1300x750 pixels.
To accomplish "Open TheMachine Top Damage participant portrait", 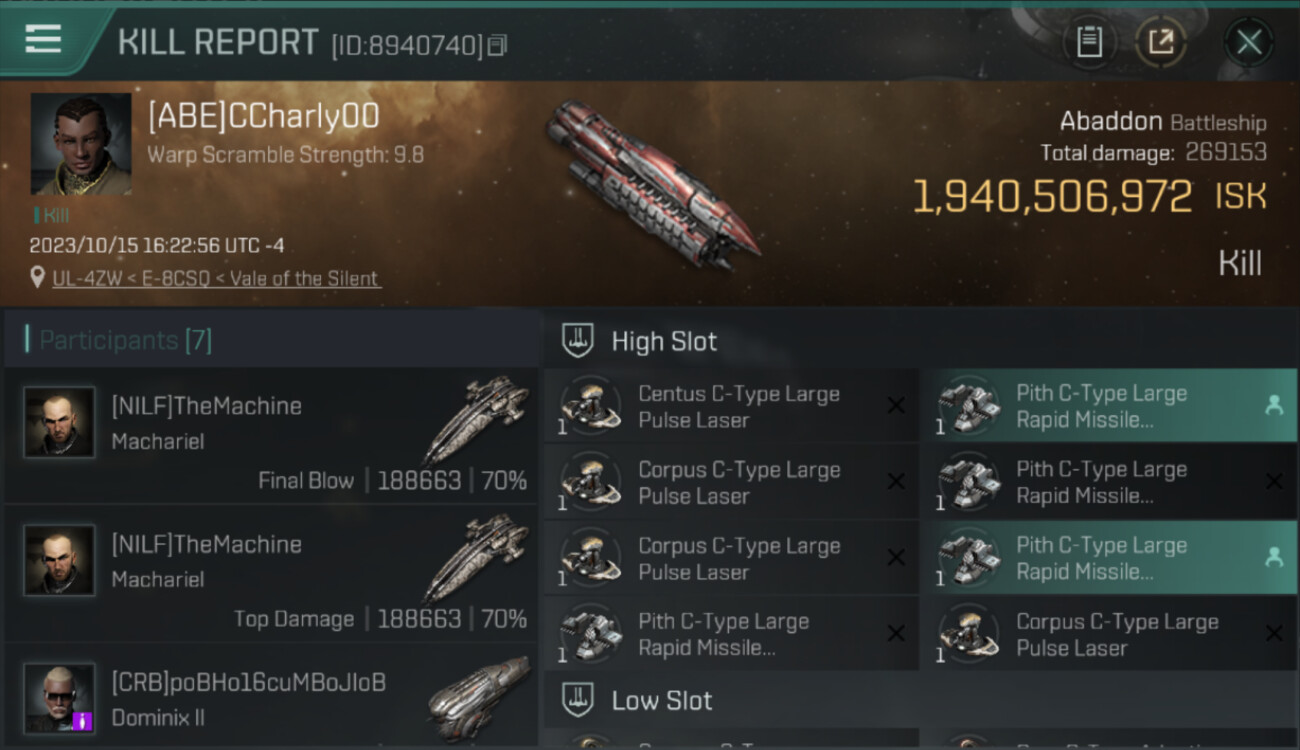I will point(60,560).
